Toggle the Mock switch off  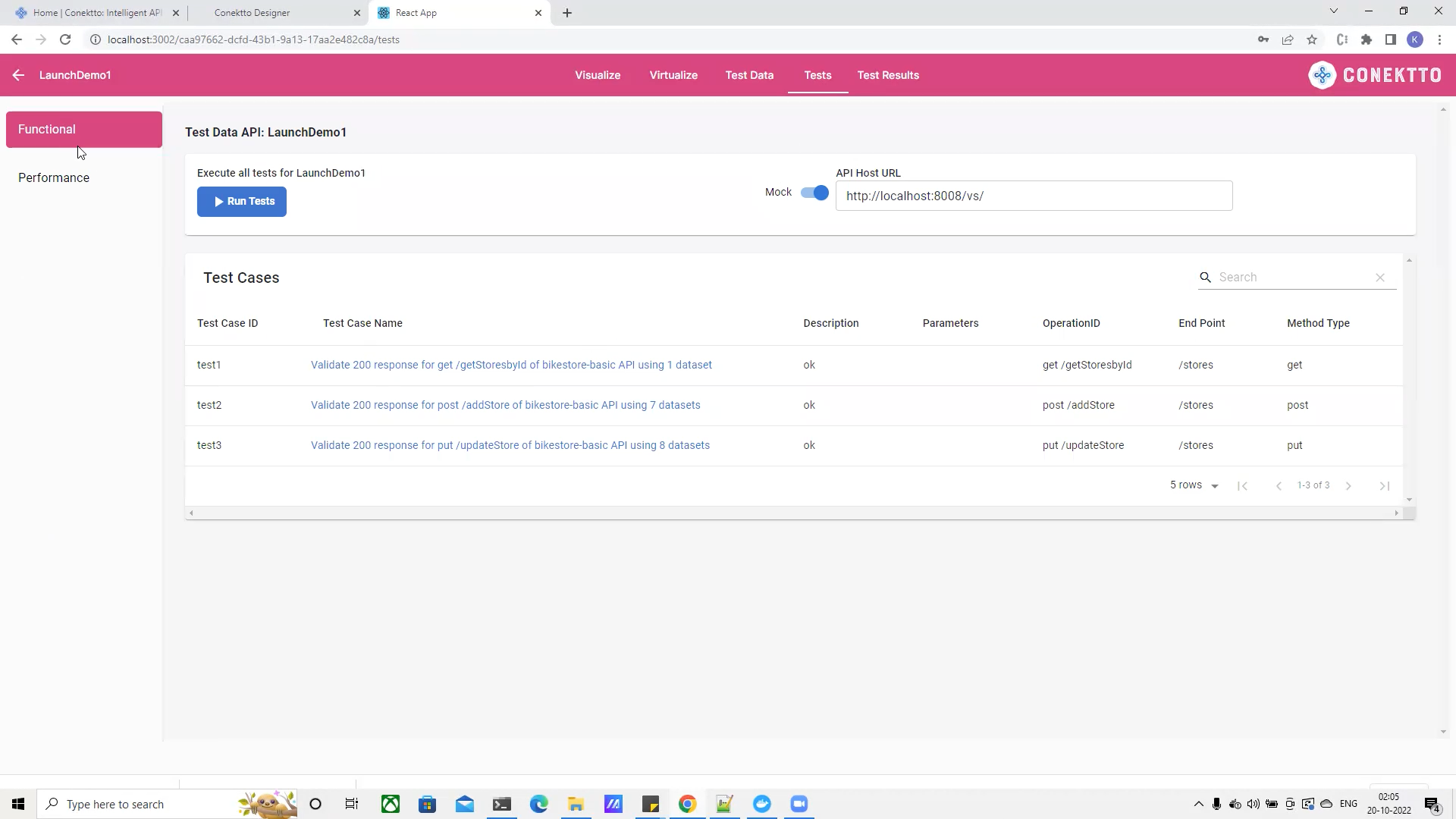(814, 193)
